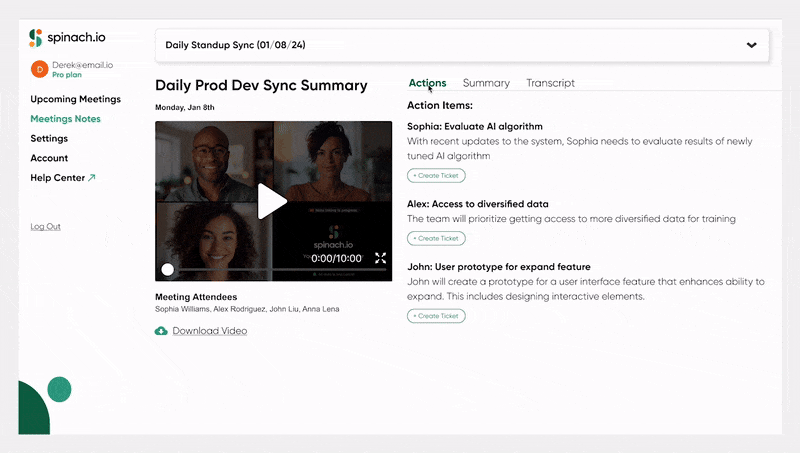Expand the Daily Standup Sync meeting dropdown
This screenshot has width=800, height=453.
point(462,45)
